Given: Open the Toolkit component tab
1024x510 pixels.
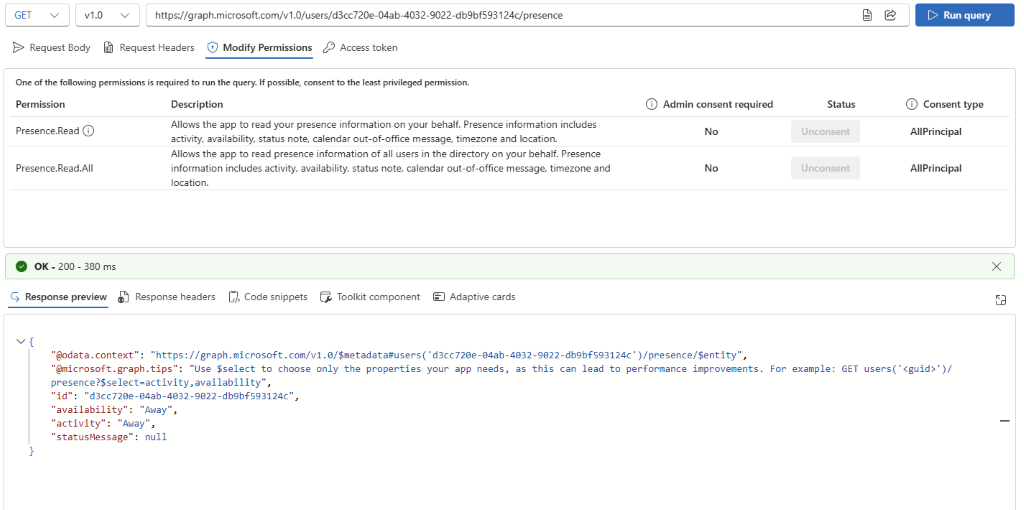Looking at the screenshot, I should pyautogui.click(x=370, y=297).
